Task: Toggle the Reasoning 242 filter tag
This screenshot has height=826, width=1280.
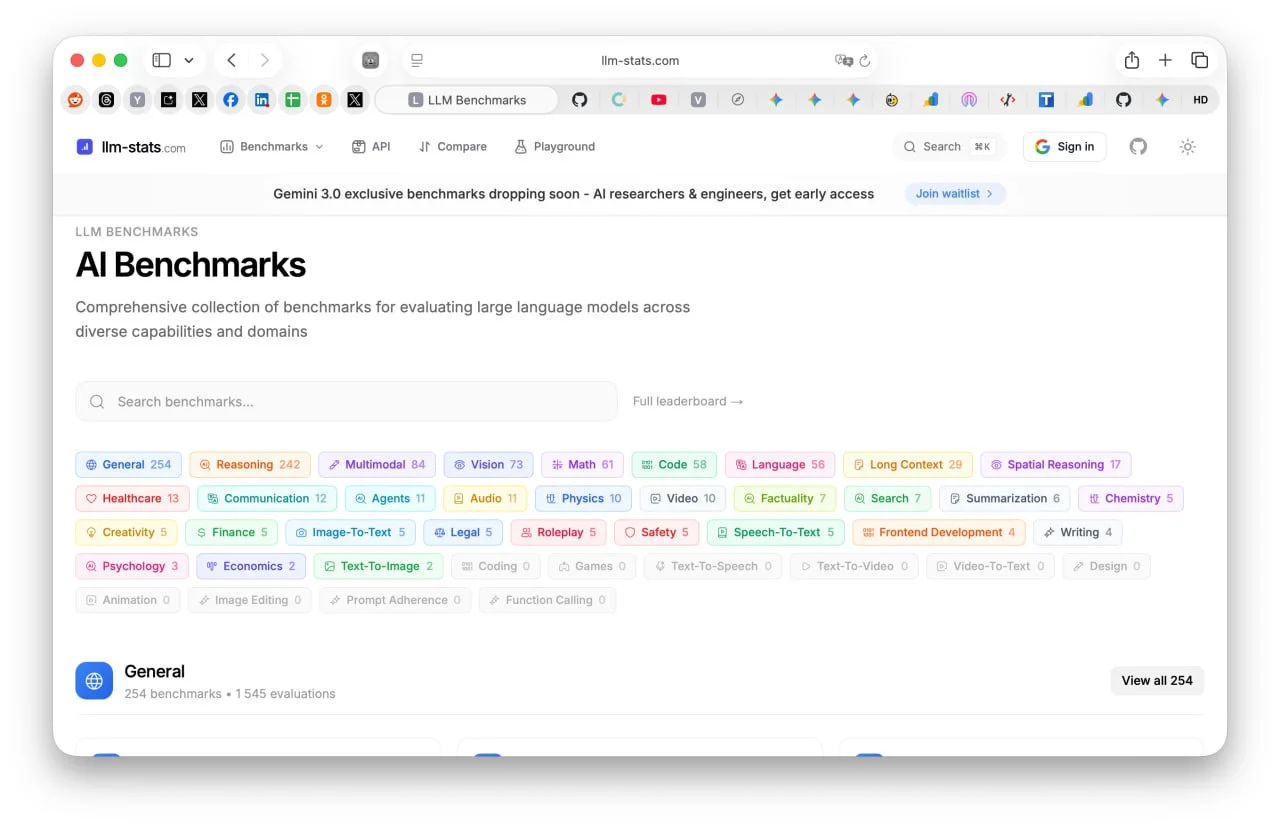Action: point(250,465)
